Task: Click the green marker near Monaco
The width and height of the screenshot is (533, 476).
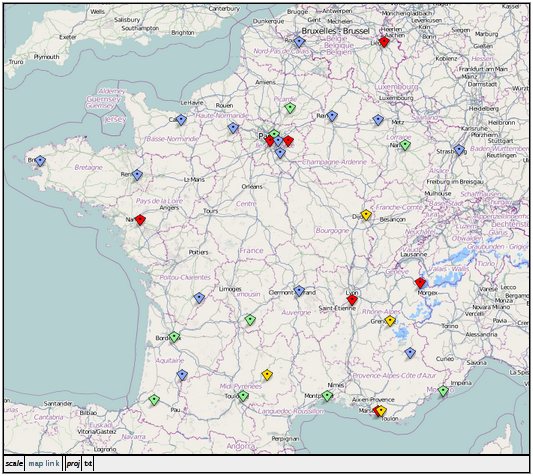Action: point(443,391)
